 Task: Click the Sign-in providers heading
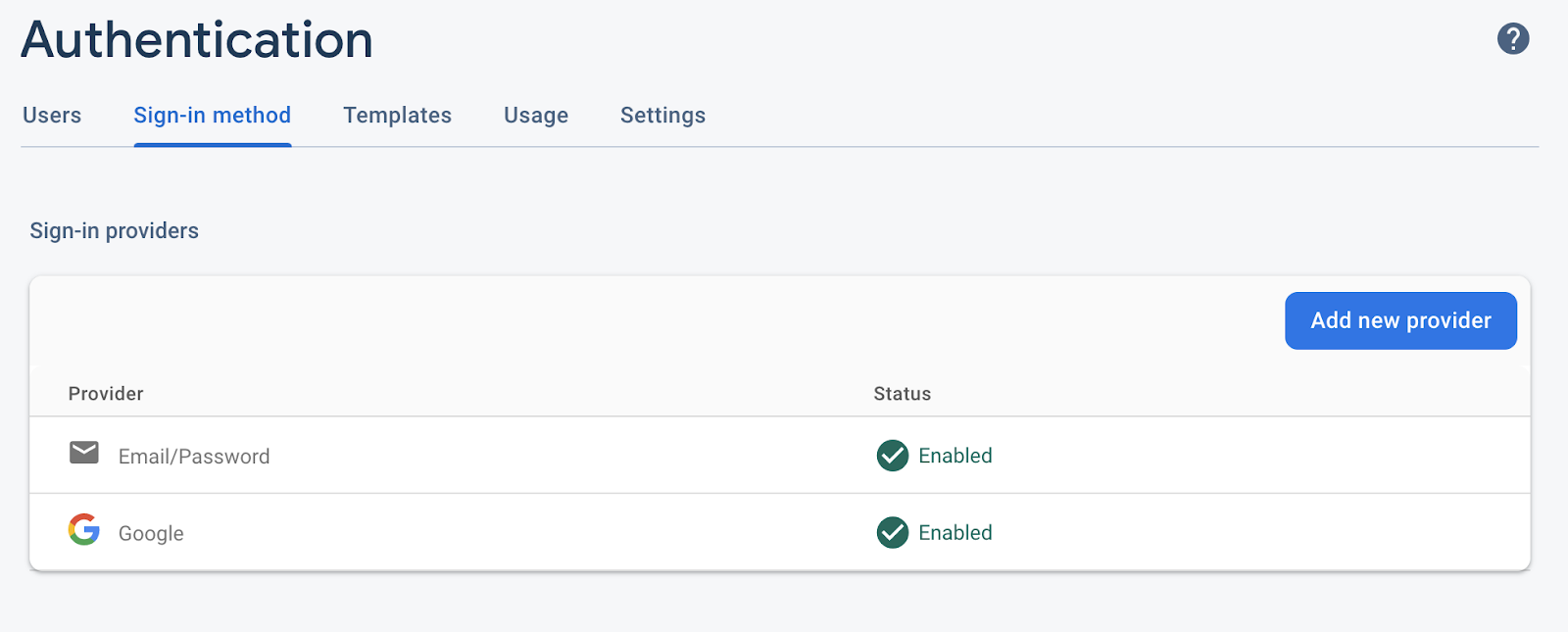point(114,231)
